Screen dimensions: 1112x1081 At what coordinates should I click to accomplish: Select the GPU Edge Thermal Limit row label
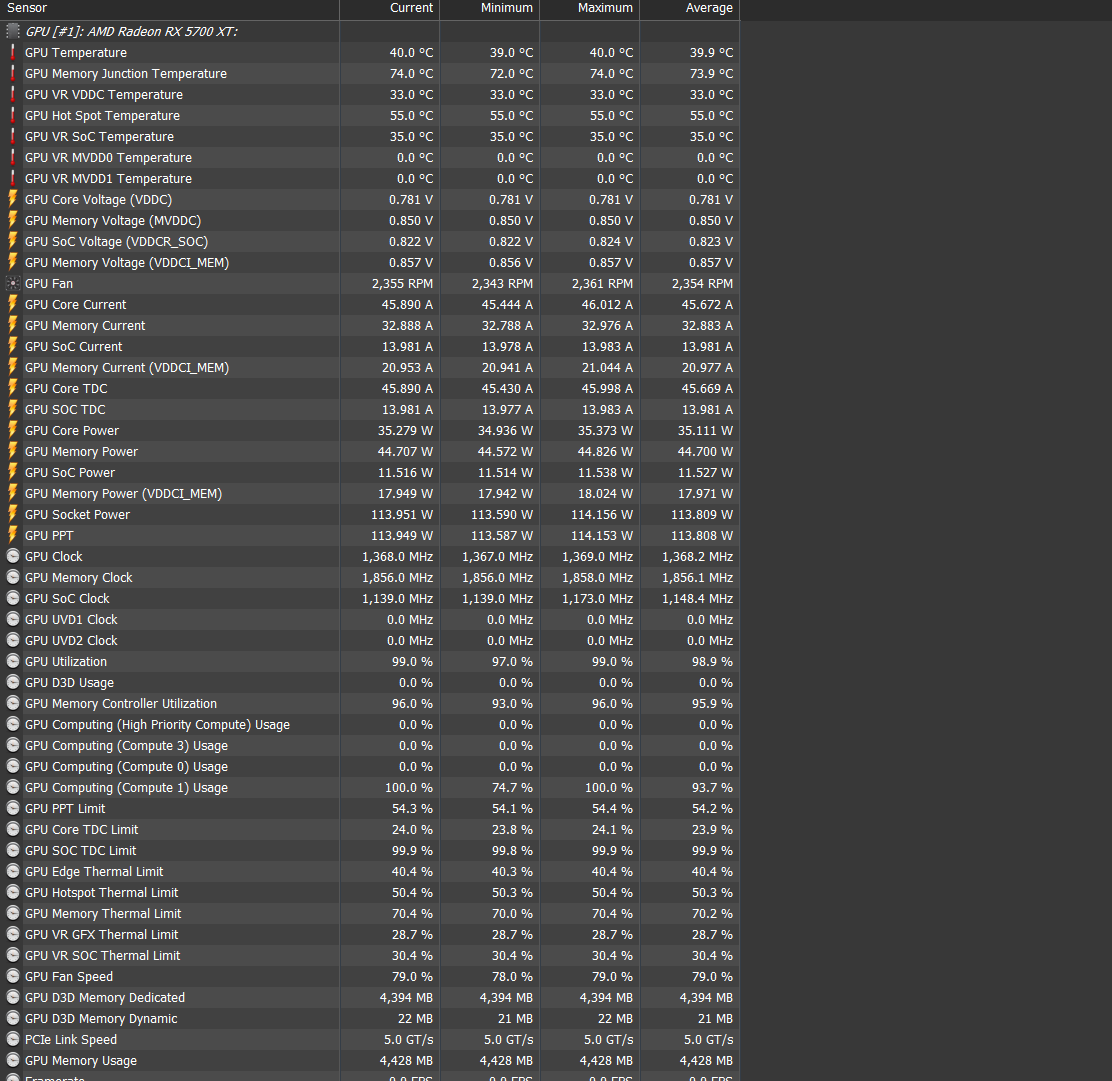[94, 871]
